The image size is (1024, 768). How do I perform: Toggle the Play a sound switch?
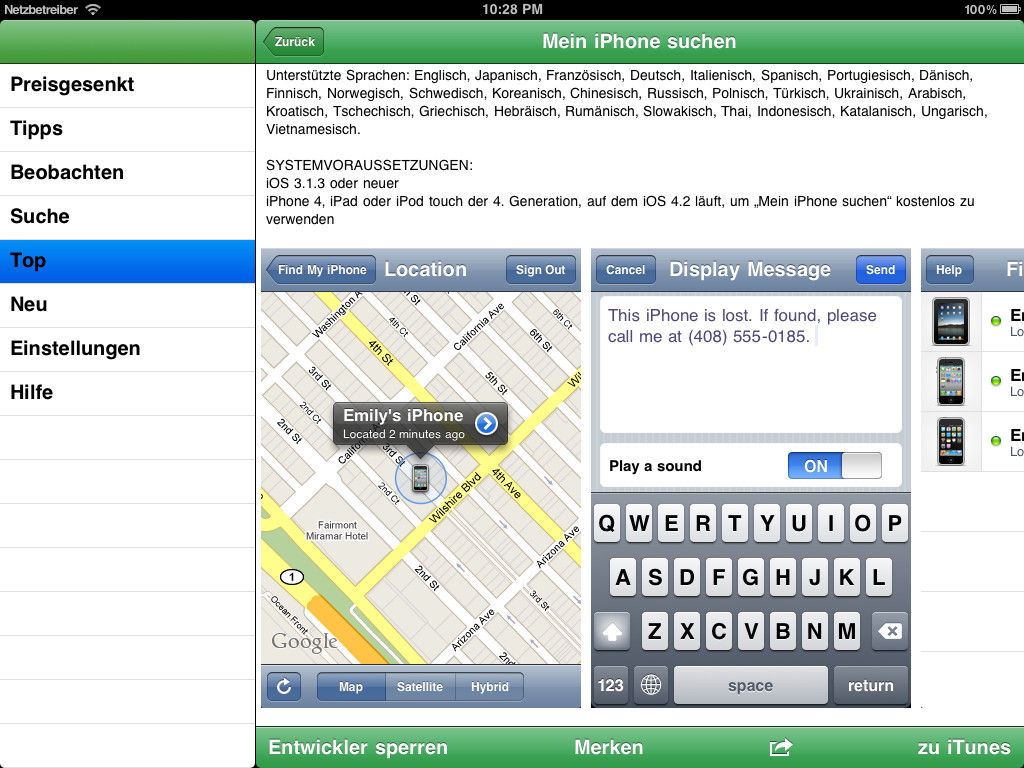tap(835, 466)
